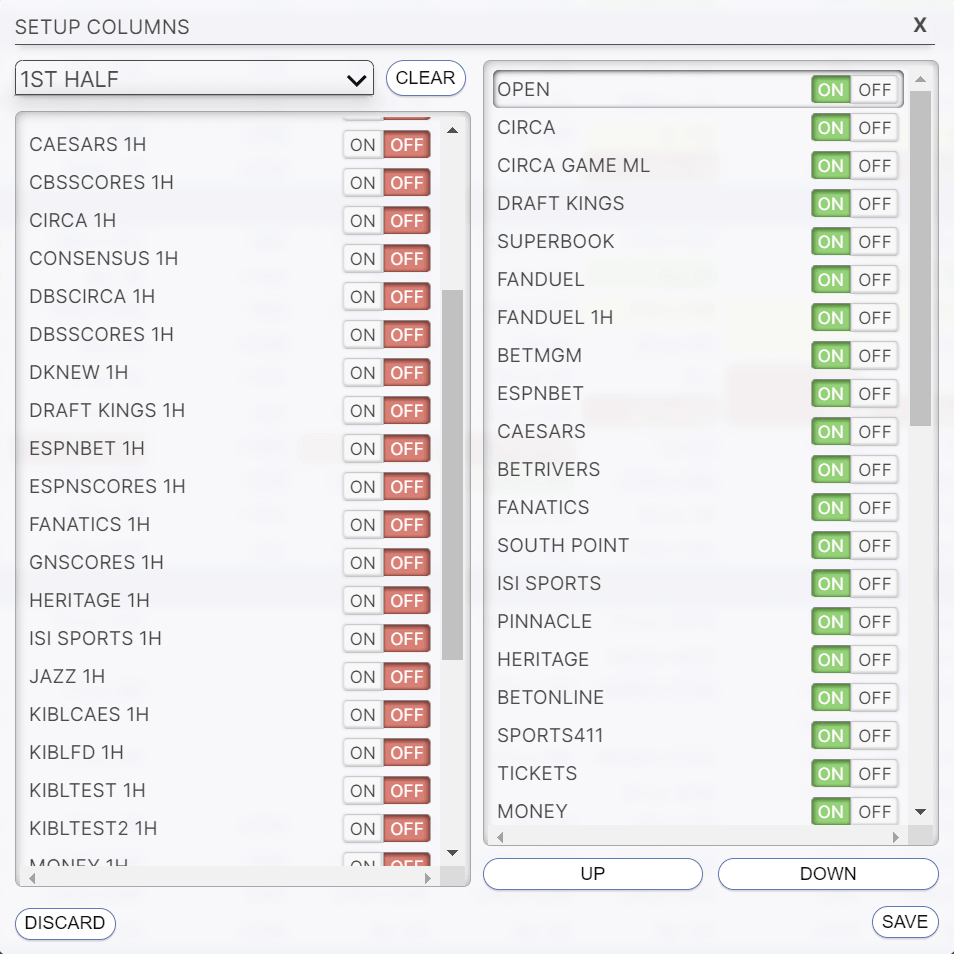The height and width of the screenshot is (954, 954).
Task: Disable the BETRIVERS column
Action: (874, 470)
